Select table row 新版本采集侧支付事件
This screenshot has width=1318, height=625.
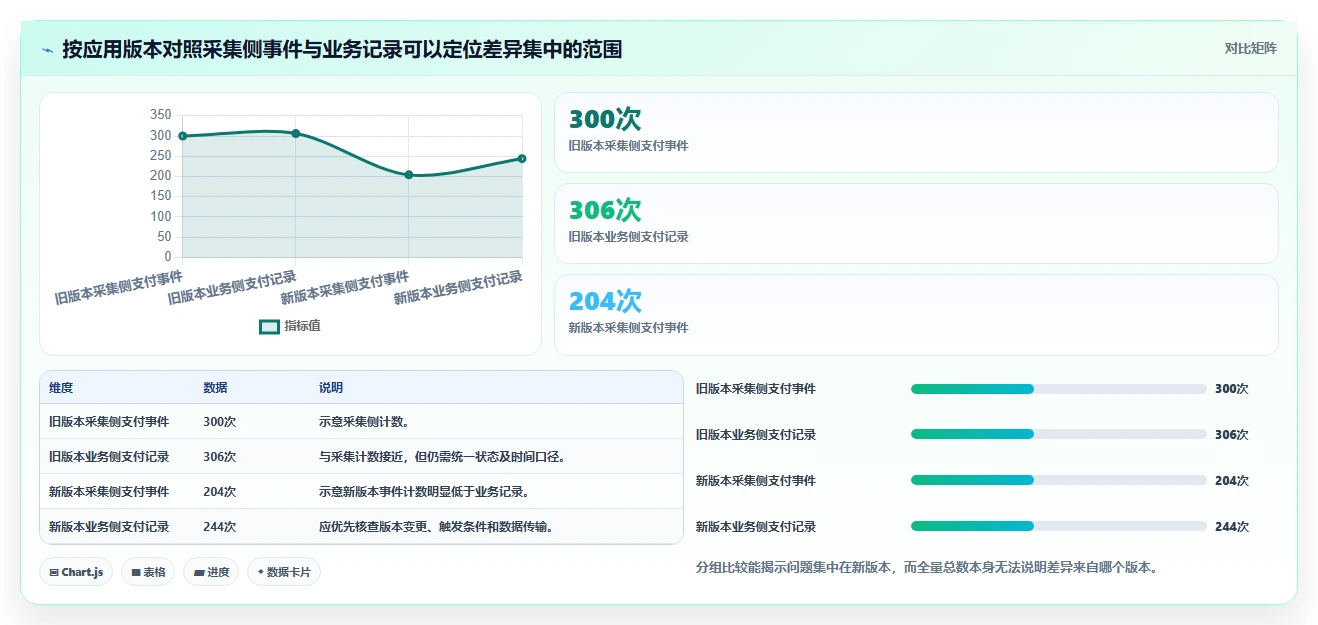coord(361,492)
